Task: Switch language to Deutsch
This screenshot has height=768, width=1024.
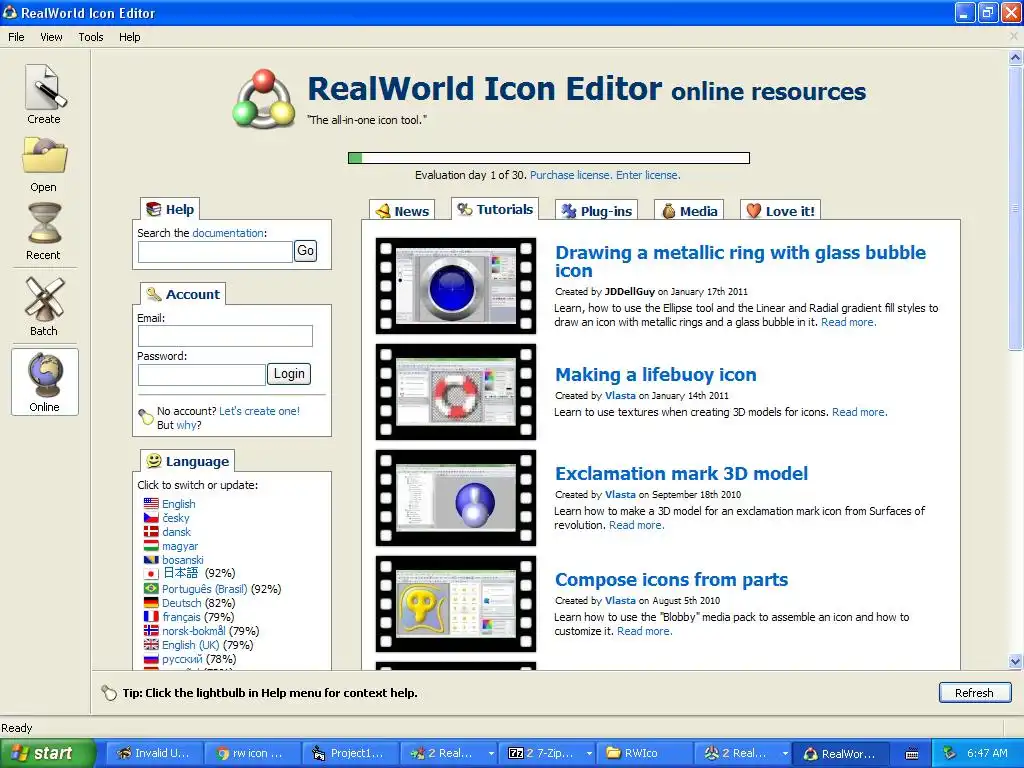Action: point(182,603)
